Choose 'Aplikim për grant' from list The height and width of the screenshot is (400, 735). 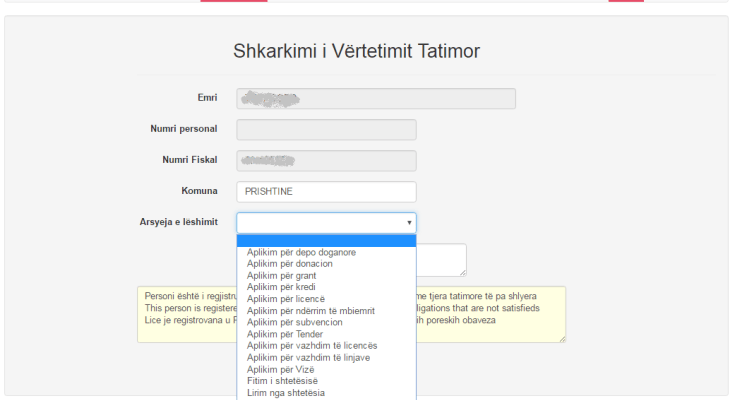pyautogui.click(x=326, y=276)
